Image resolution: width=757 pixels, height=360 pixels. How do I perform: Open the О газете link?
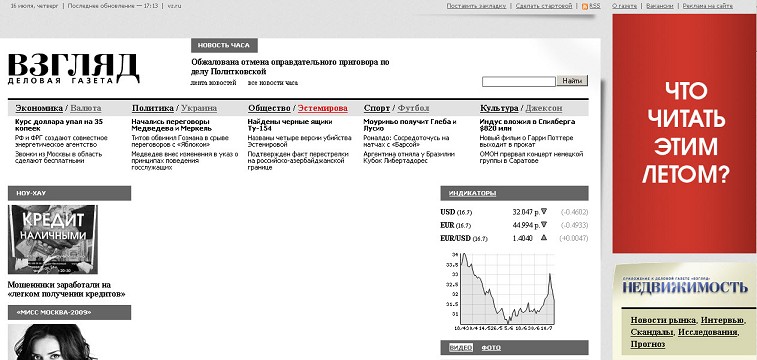tap(624, 6)
